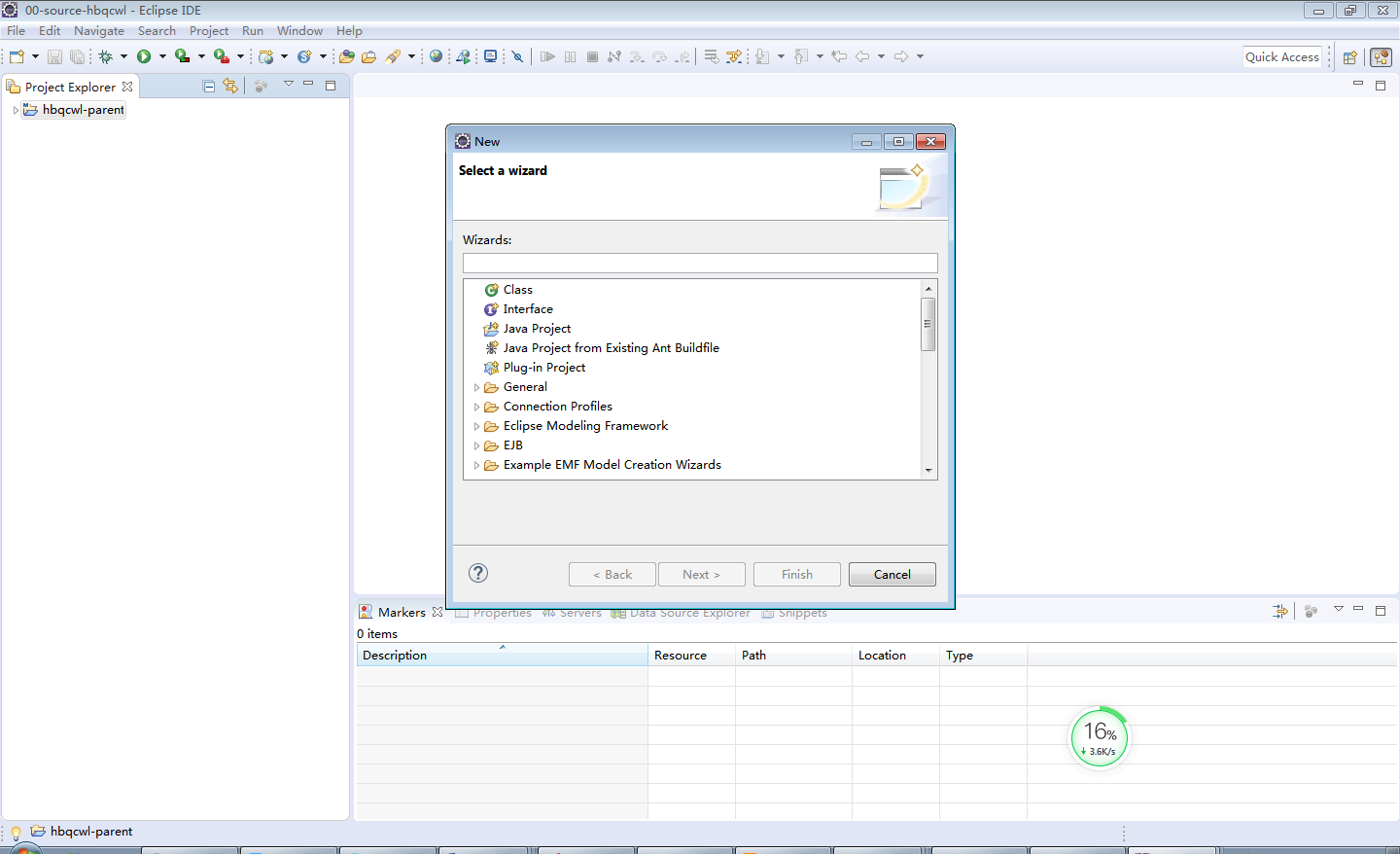
Task: Click the Resource column header
Action: [691, 655]
